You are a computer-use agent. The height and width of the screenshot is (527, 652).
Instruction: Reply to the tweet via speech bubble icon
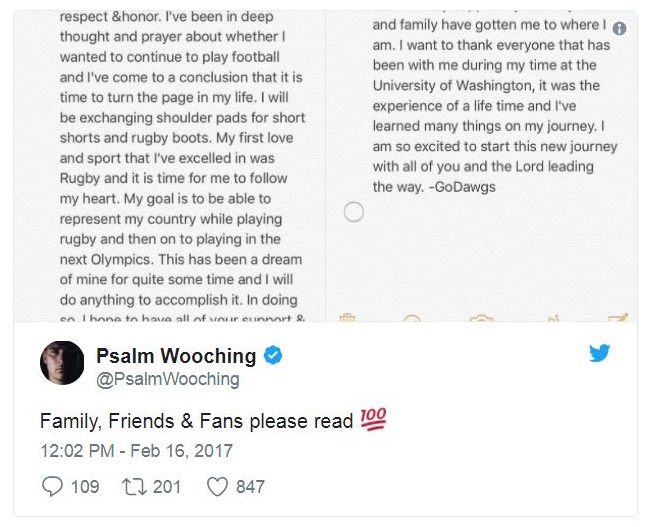pyautogui.click(x=51, y=486)
